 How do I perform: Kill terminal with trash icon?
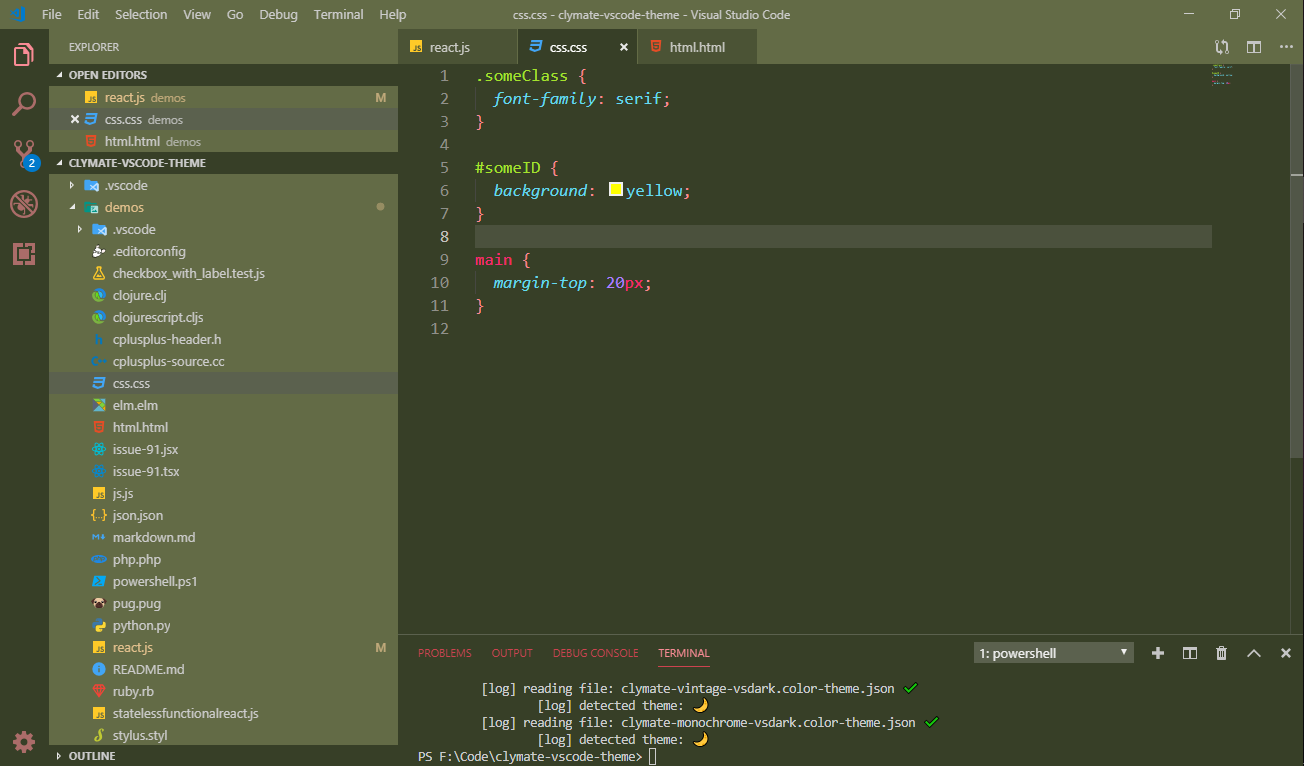click(1221, 653)
